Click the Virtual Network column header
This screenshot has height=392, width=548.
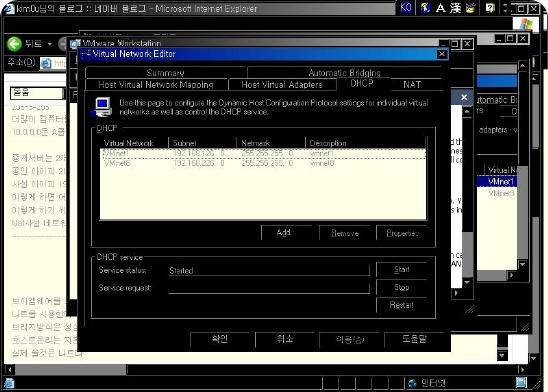(134, 143)
